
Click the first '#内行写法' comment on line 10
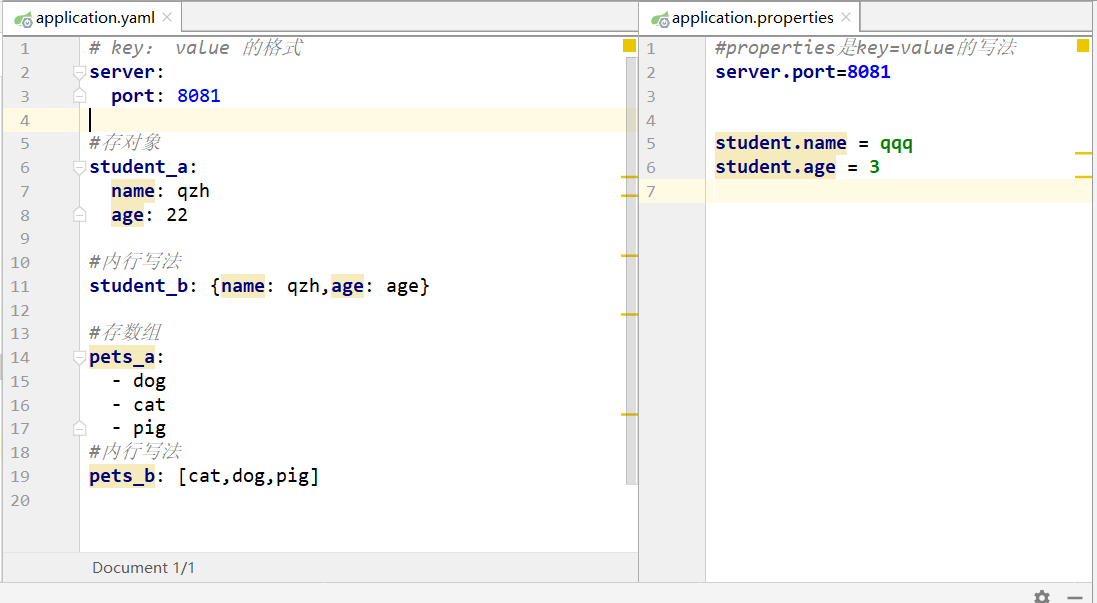pos(135,262)
